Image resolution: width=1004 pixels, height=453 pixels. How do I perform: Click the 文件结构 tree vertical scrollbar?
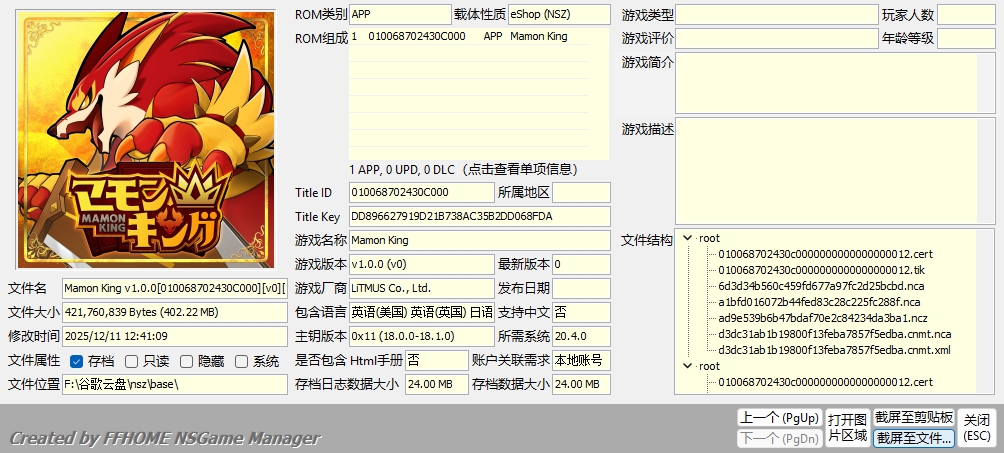(985, 312)
